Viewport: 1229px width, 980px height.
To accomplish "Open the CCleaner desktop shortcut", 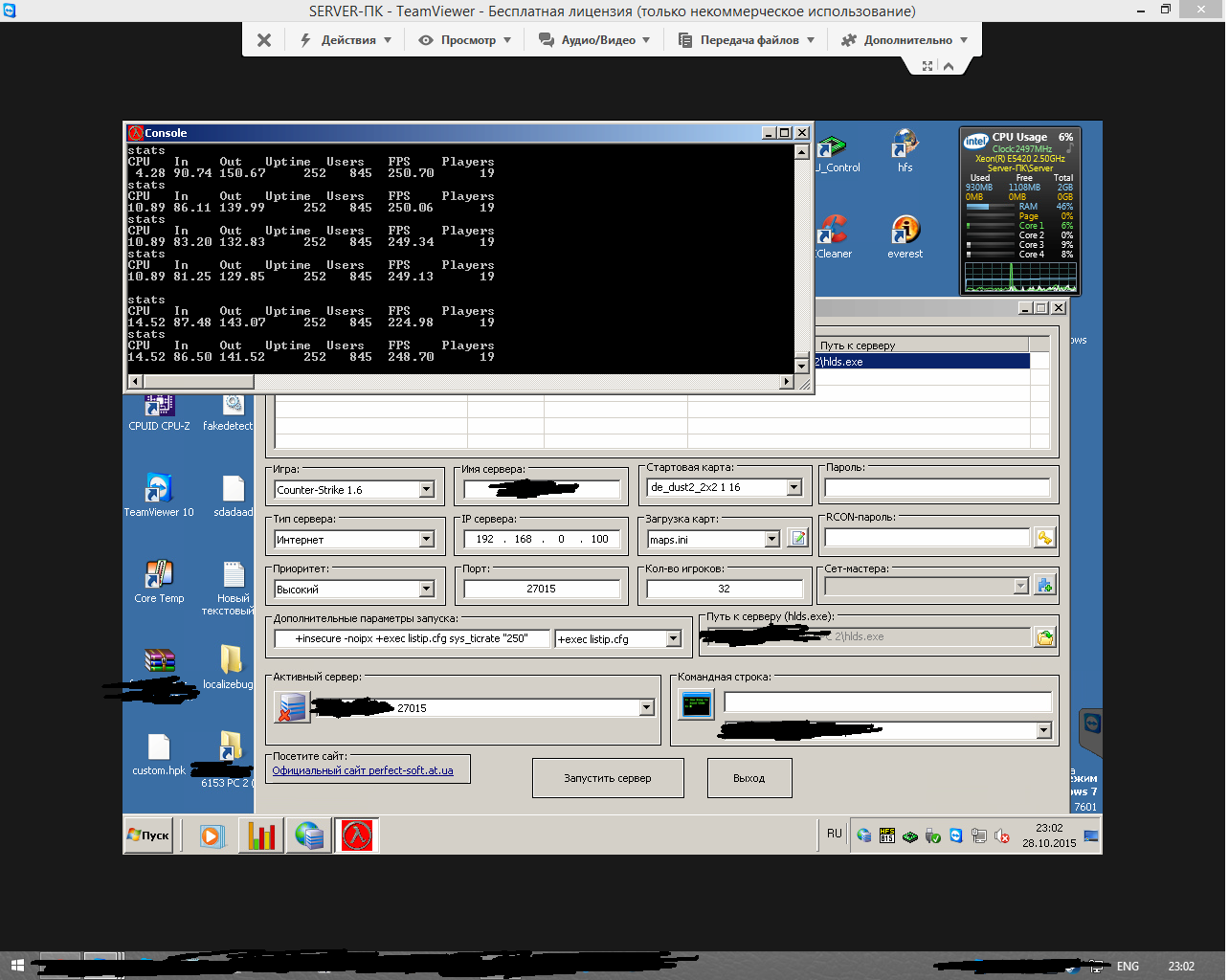I will pyautogui.click(x=833, y=236).
